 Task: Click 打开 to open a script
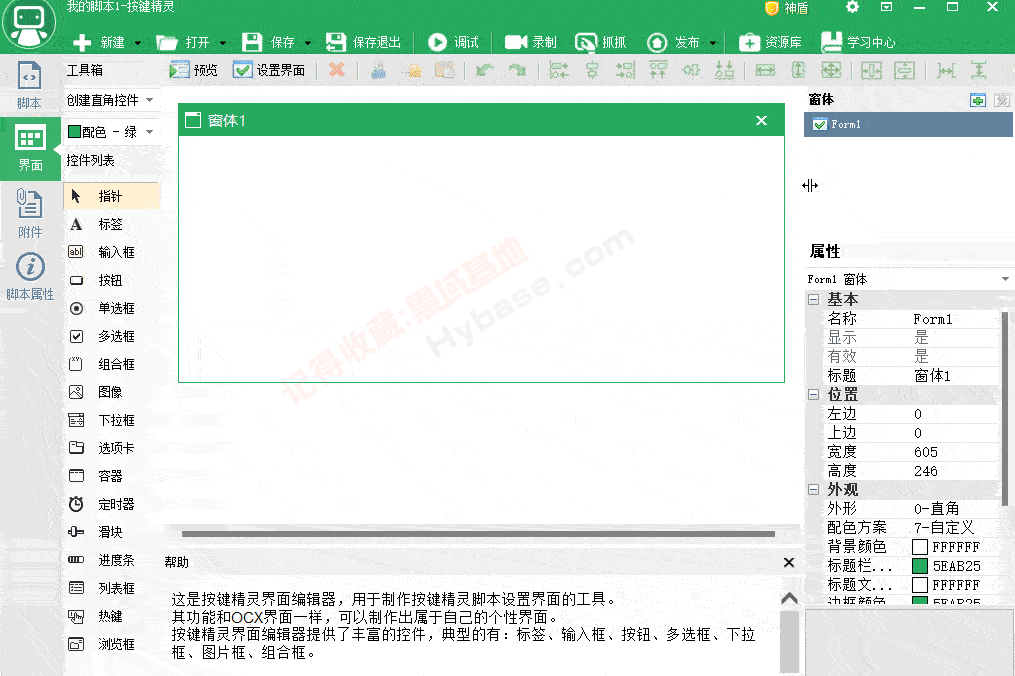pos(183,42)
